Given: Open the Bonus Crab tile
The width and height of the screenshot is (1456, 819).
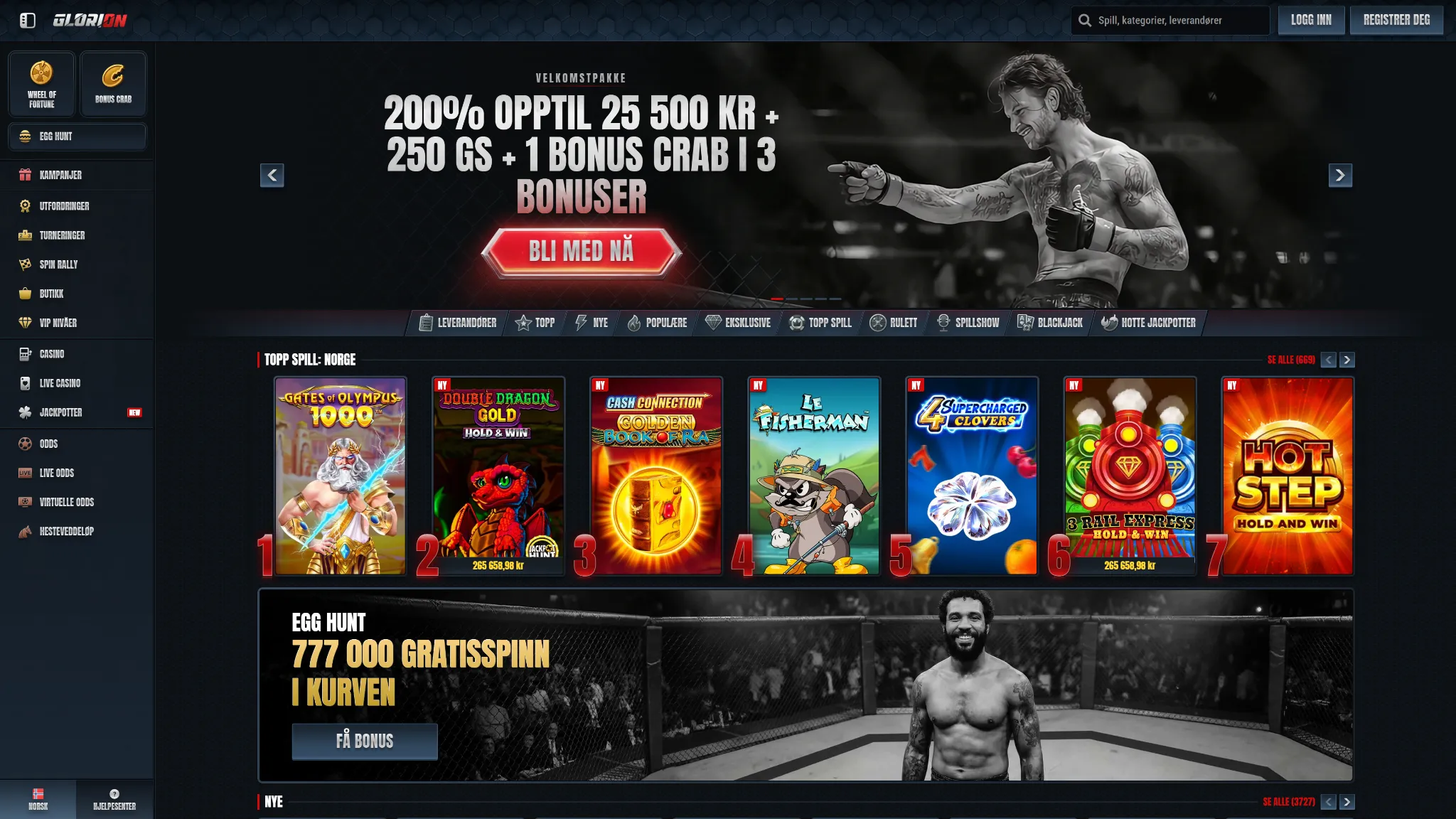Looking at the screenshot, I should (114, 84).
